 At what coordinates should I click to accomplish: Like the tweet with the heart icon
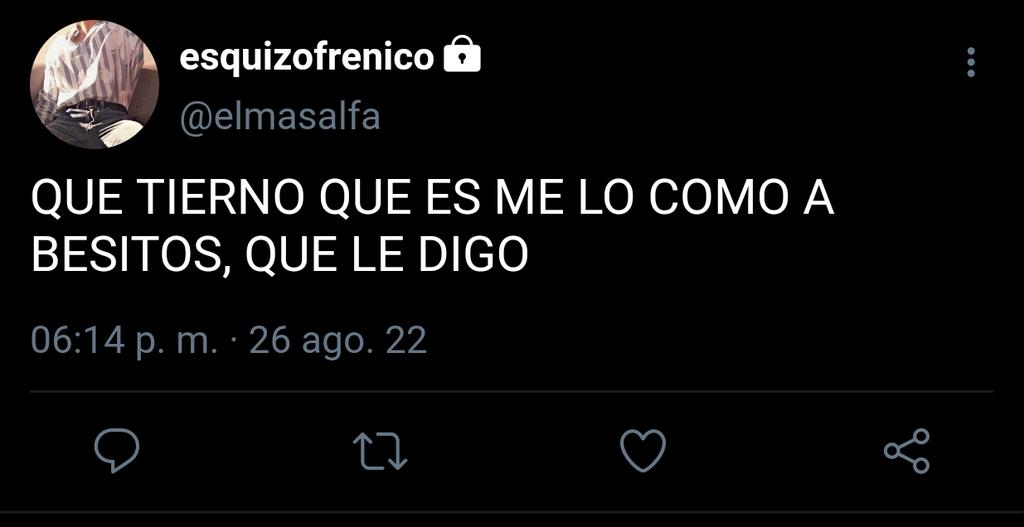click(643, 451)
